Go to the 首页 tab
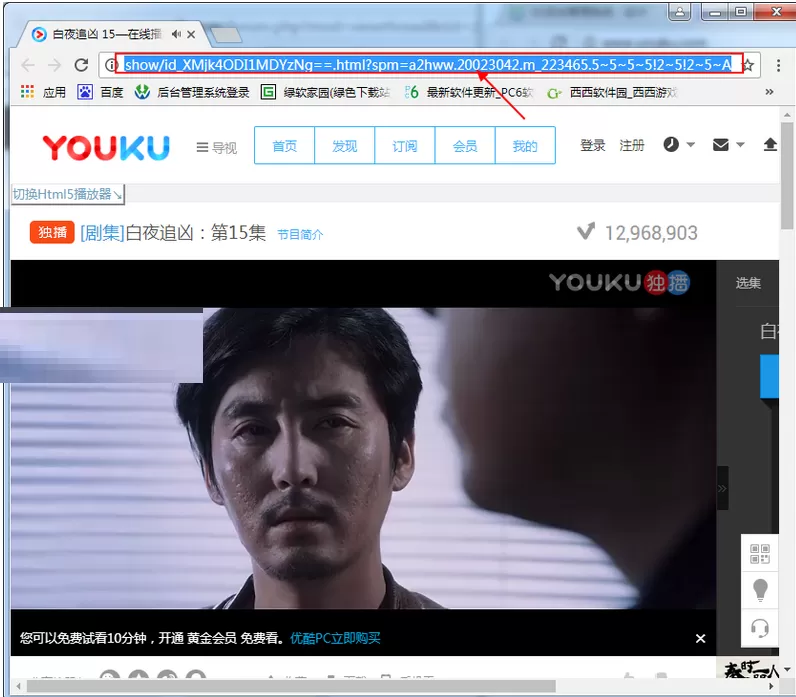The width and height of the screenshot is (796, 697). (284, 146)
